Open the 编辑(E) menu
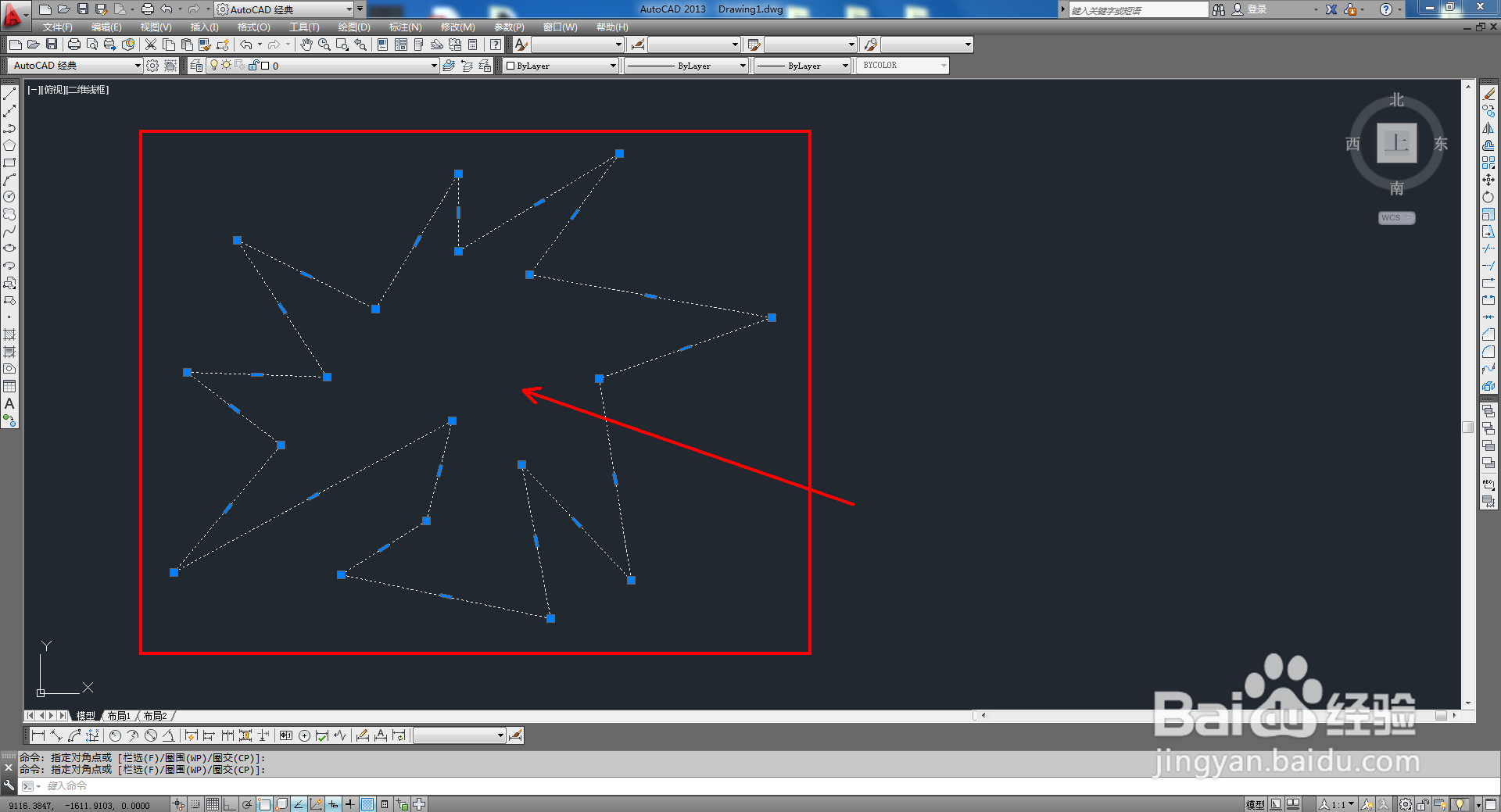Screen dimensions: 1501x812 (106, 27)
